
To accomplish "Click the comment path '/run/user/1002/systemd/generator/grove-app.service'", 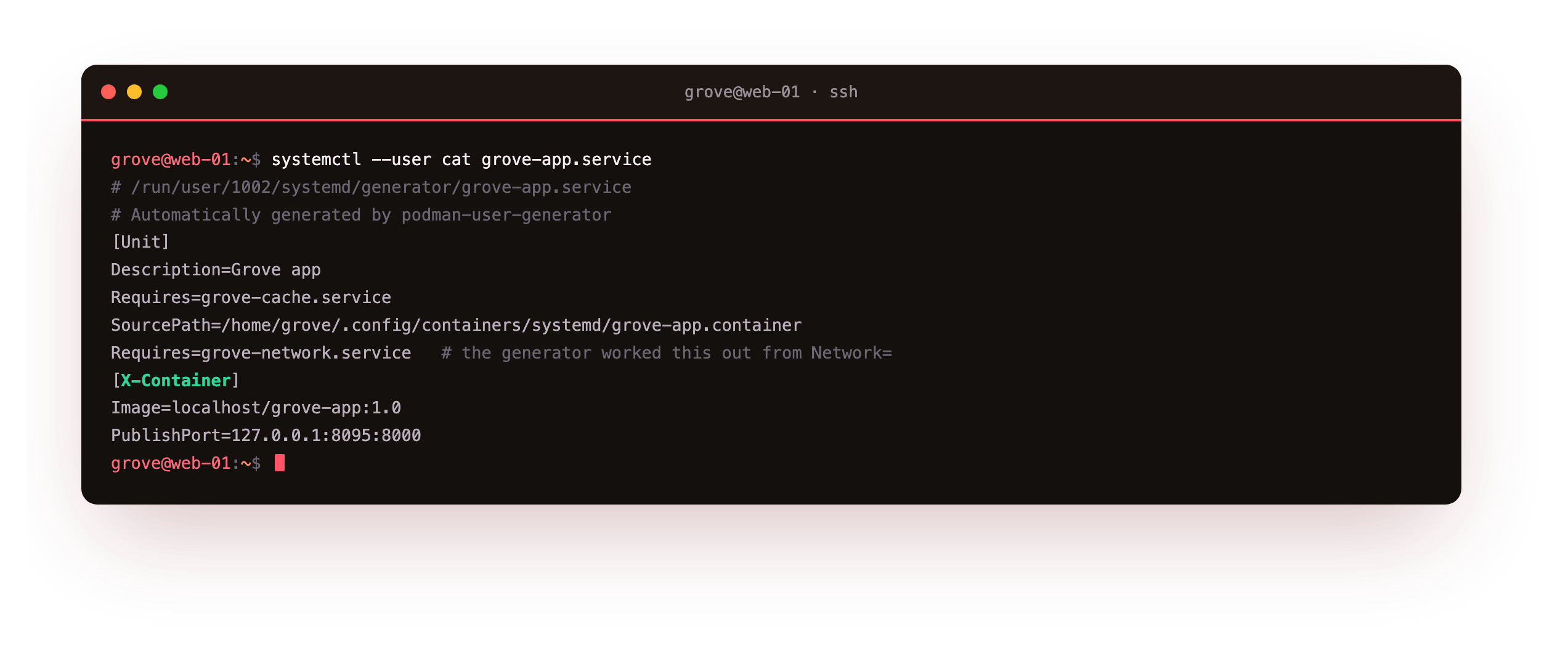I will click(x=381, y=187).
